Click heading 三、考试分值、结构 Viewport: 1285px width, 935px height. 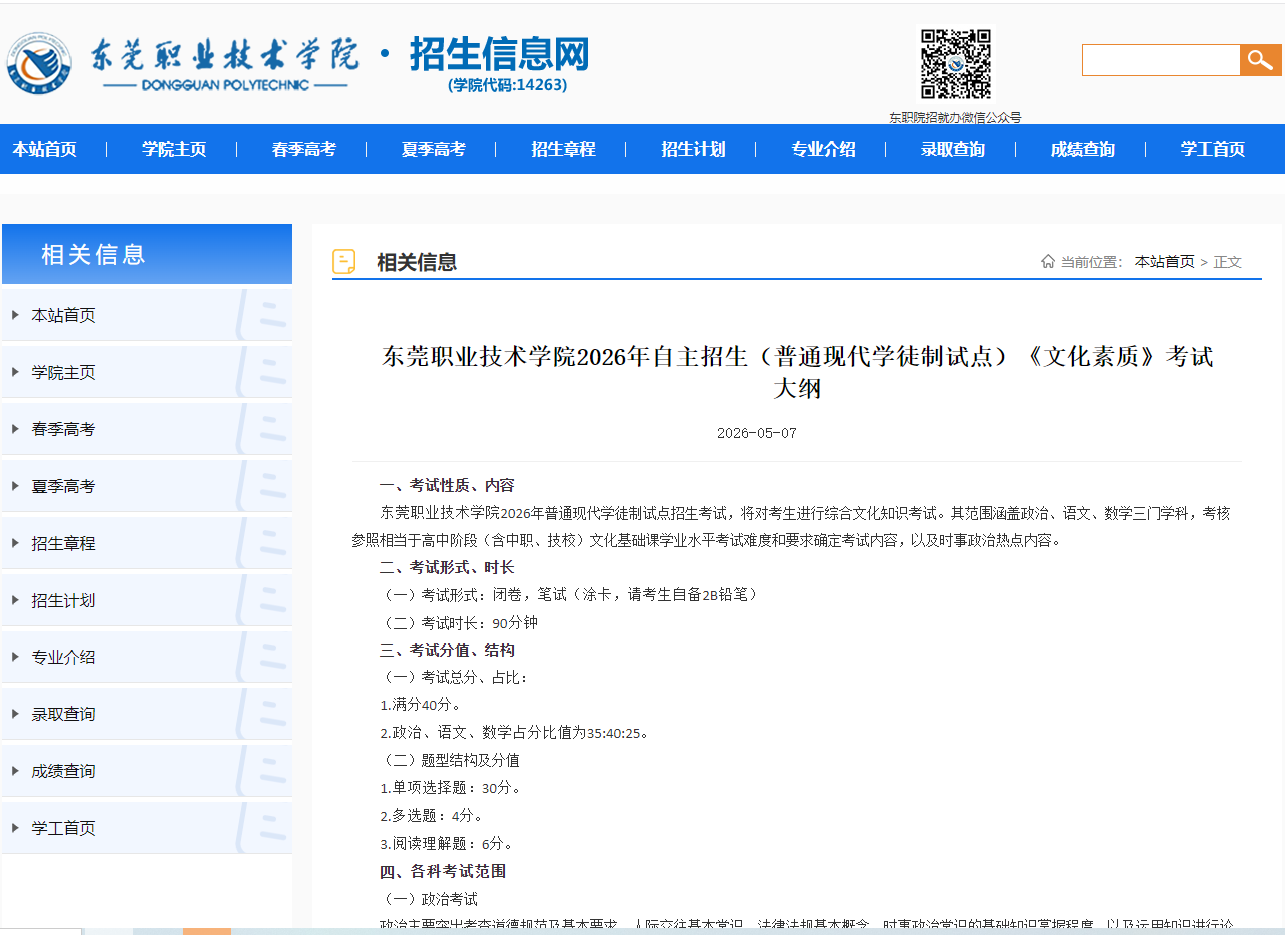tap(447, 650)
